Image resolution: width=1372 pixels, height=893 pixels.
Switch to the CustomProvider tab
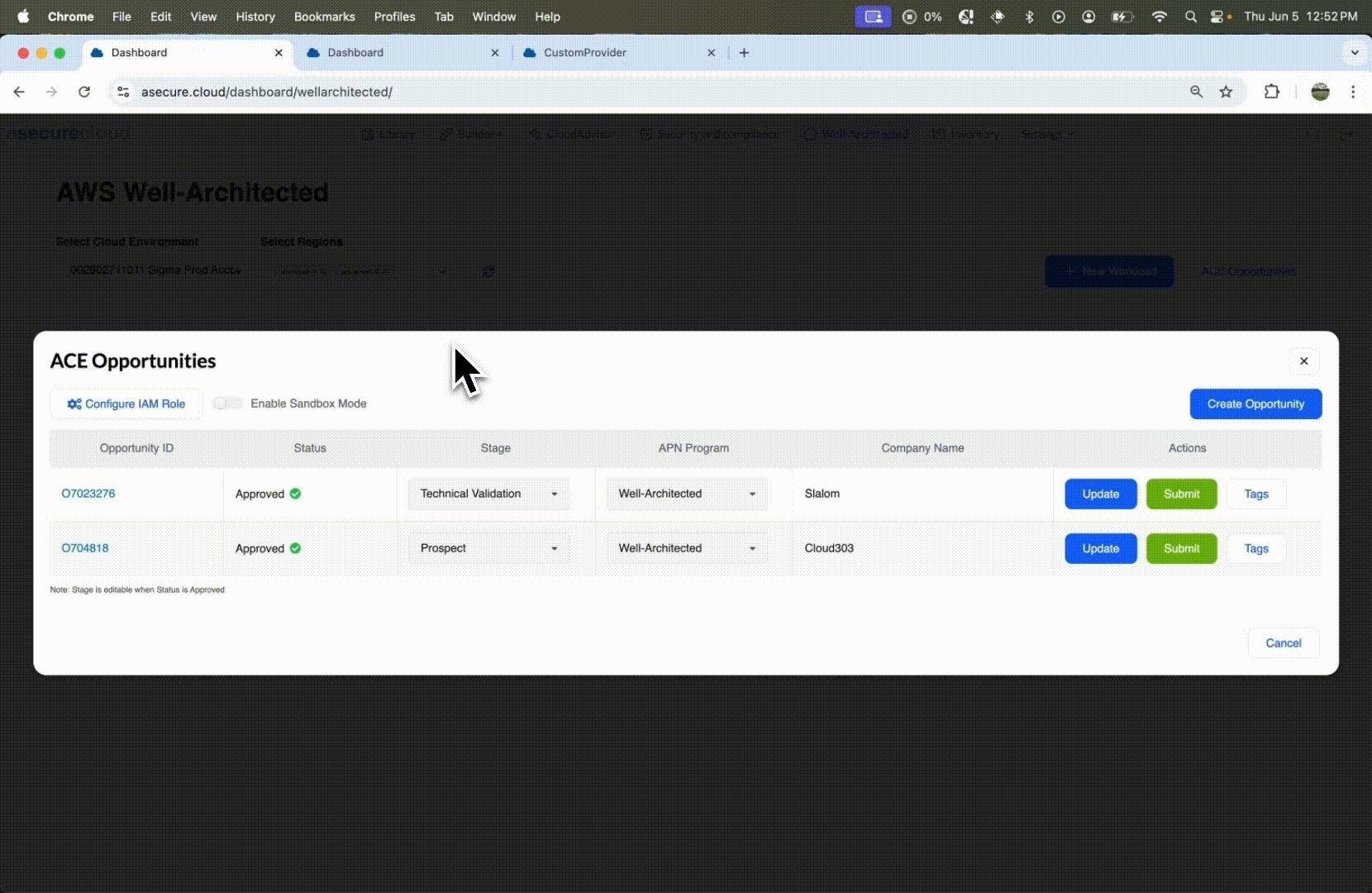[x=585, y=53]
